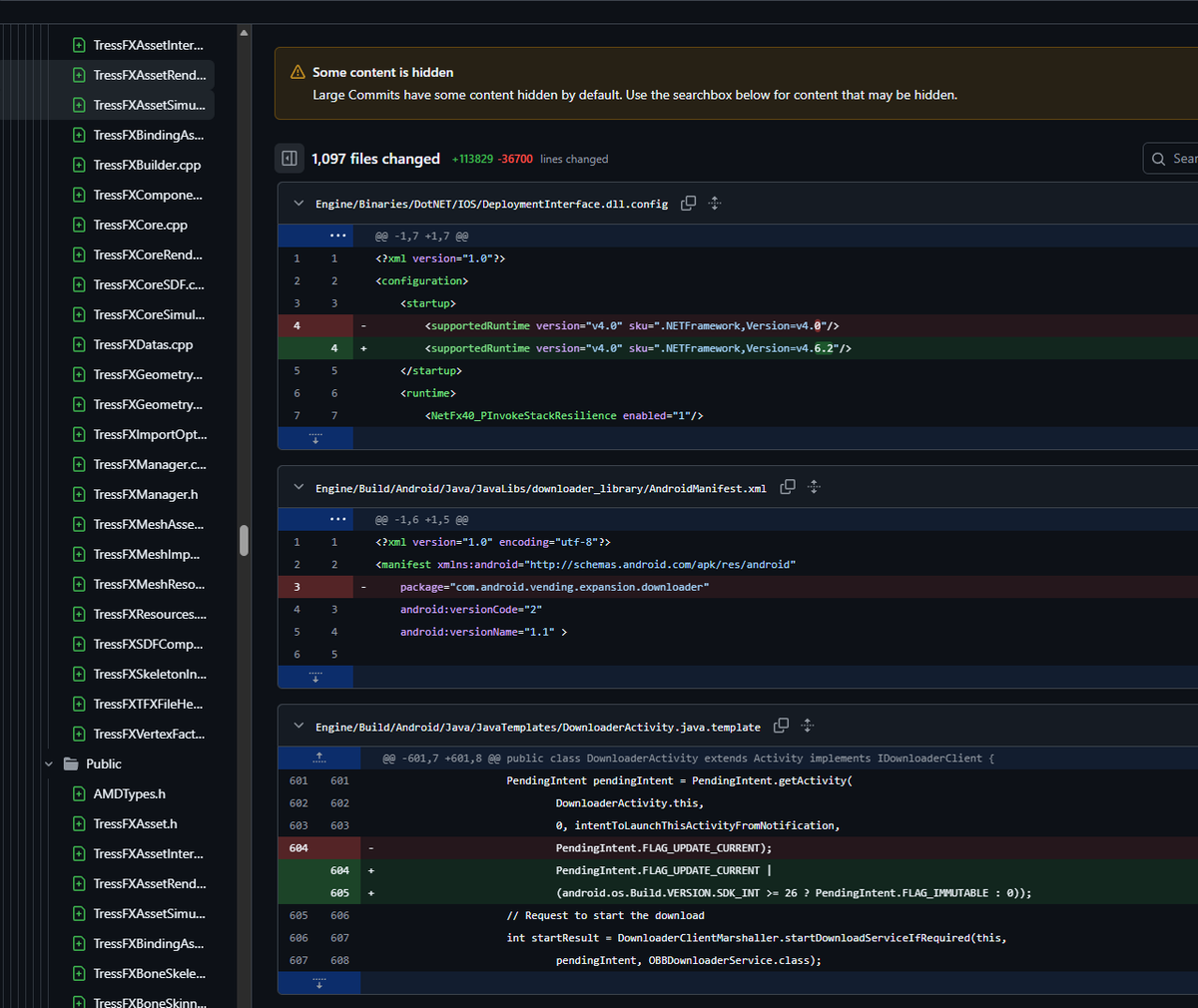Click the added PendingIntent.FLAG_IMMUTABLE code line
Image resolution: width=1198 pixels, height=1008 pixels.
(794, 892)
